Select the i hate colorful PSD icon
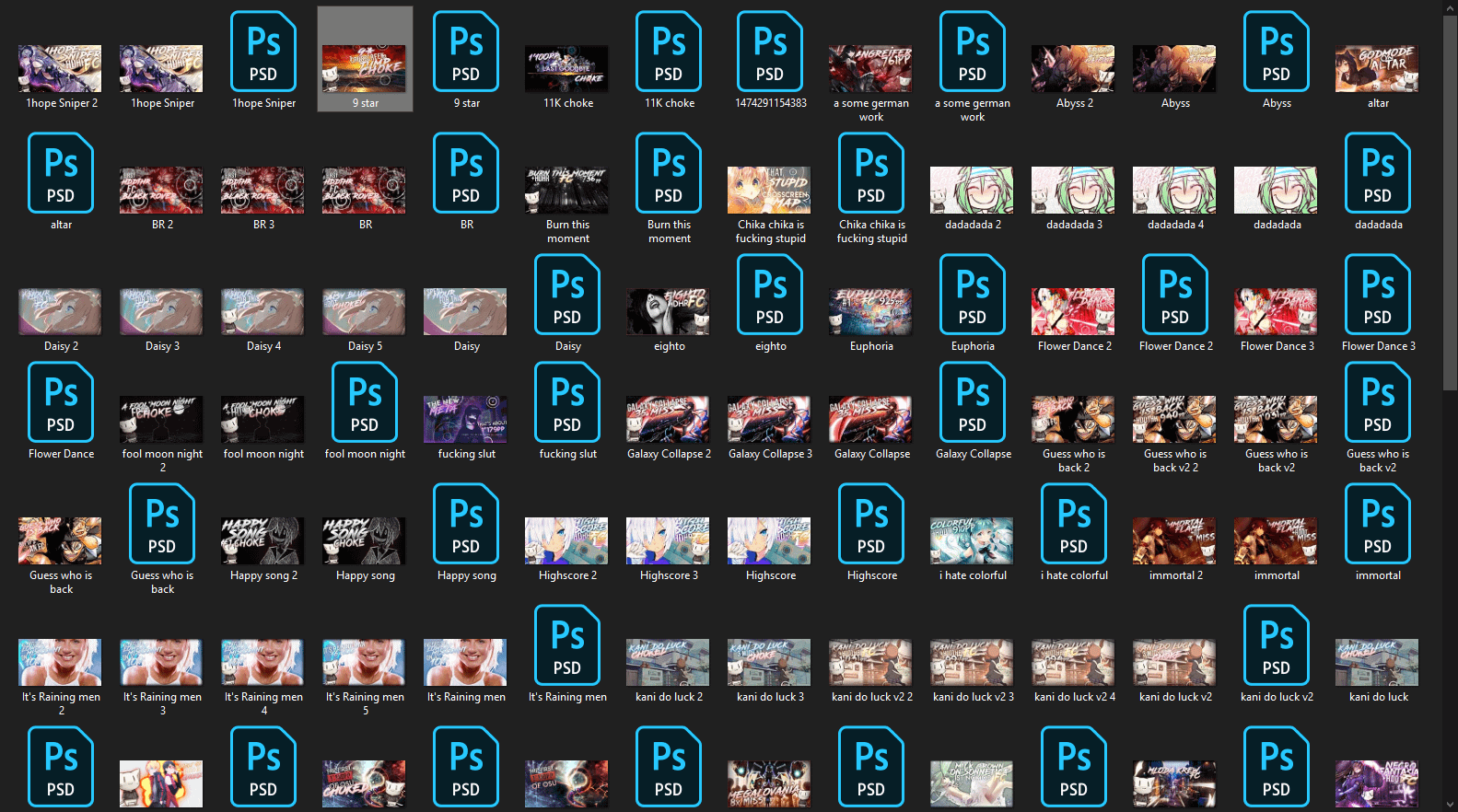 [x=1074, y=524]
